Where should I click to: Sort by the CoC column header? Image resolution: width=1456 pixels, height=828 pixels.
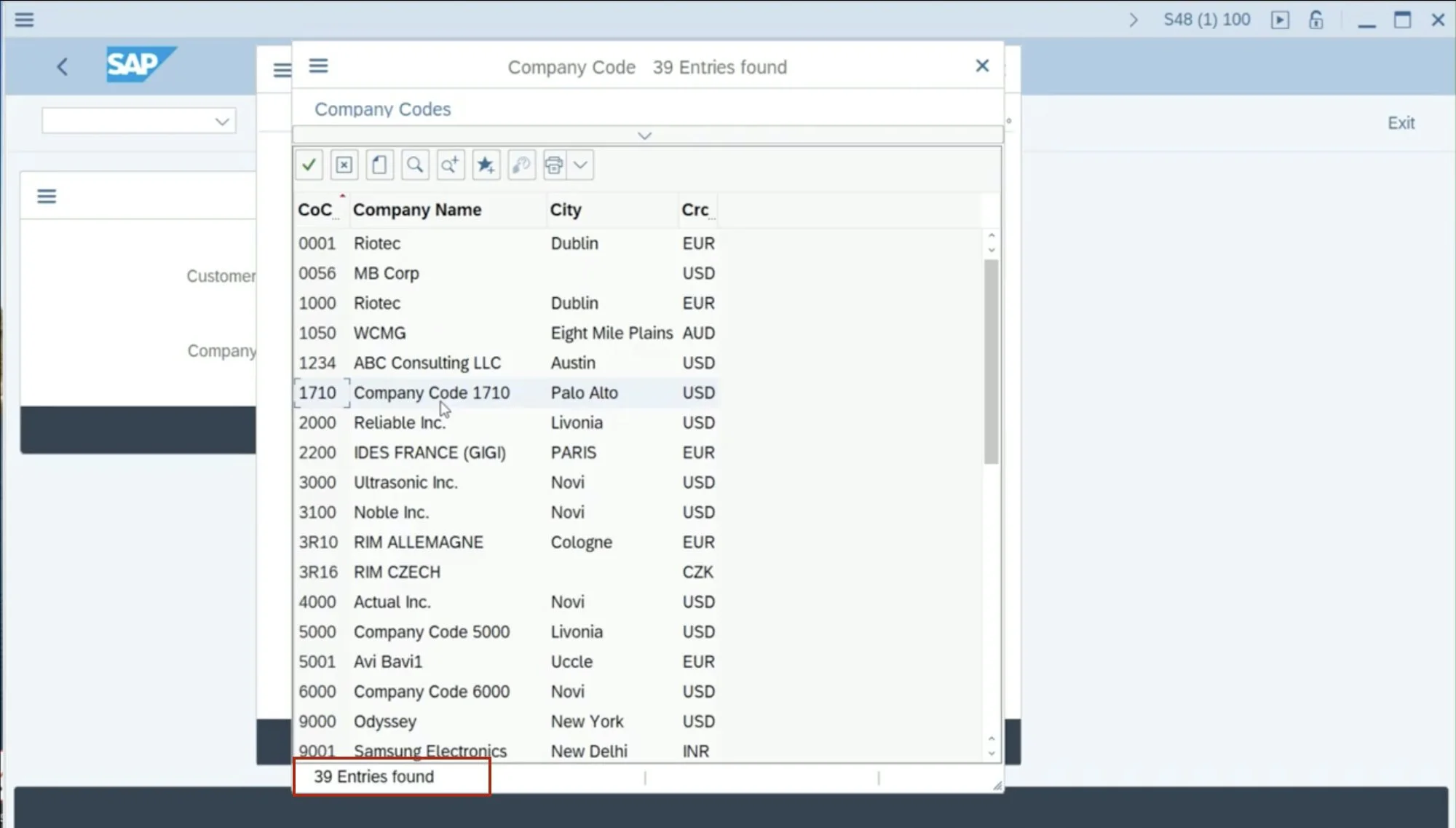314,210
